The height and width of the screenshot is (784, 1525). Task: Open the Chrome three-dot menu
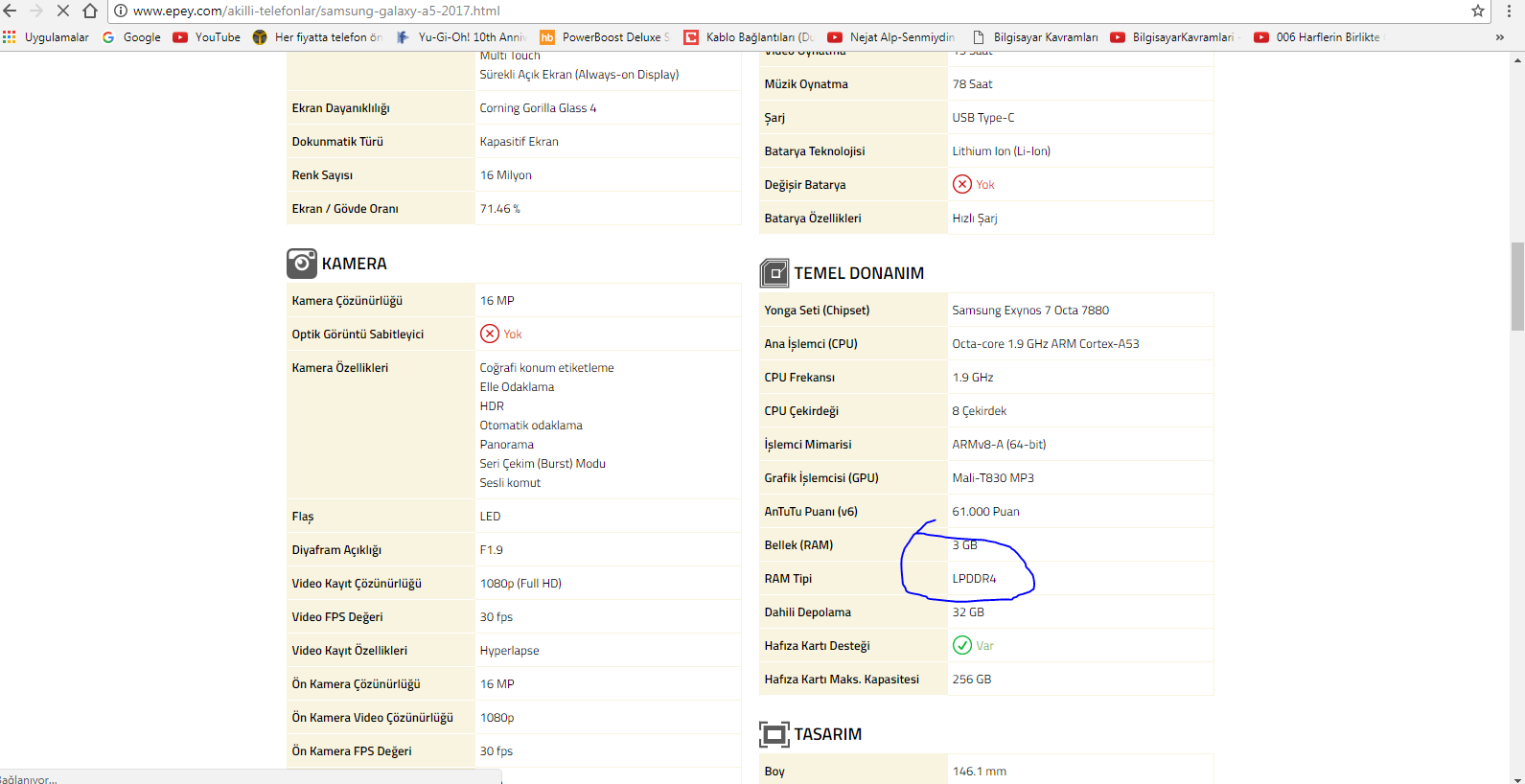(x=1510, y=11)
